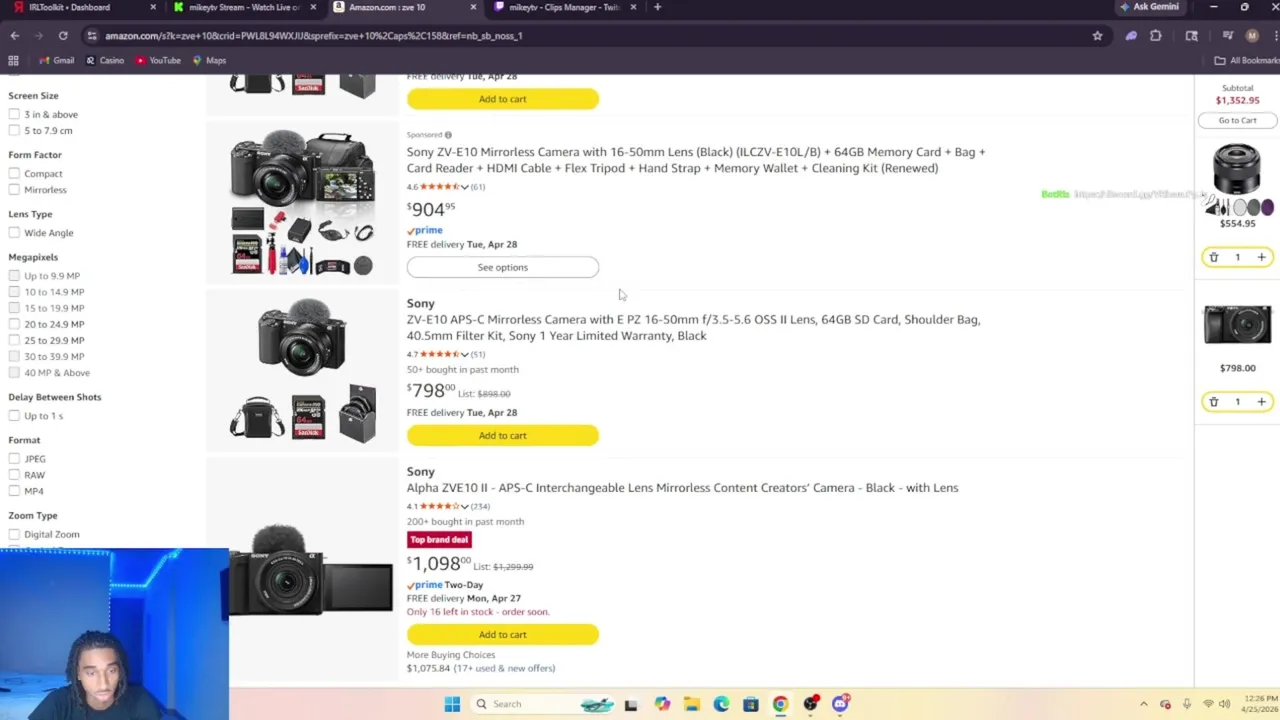This screenshot has height=720, width=1280.
Task: Open the OBS icon on taskbar
Action: [810, 704]
